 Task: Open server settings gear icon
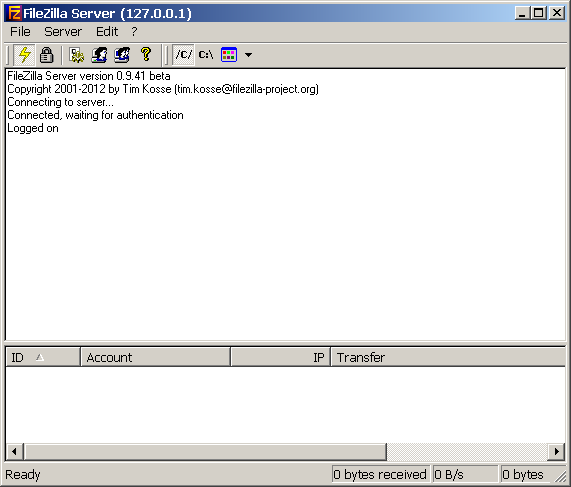point(76,55)
